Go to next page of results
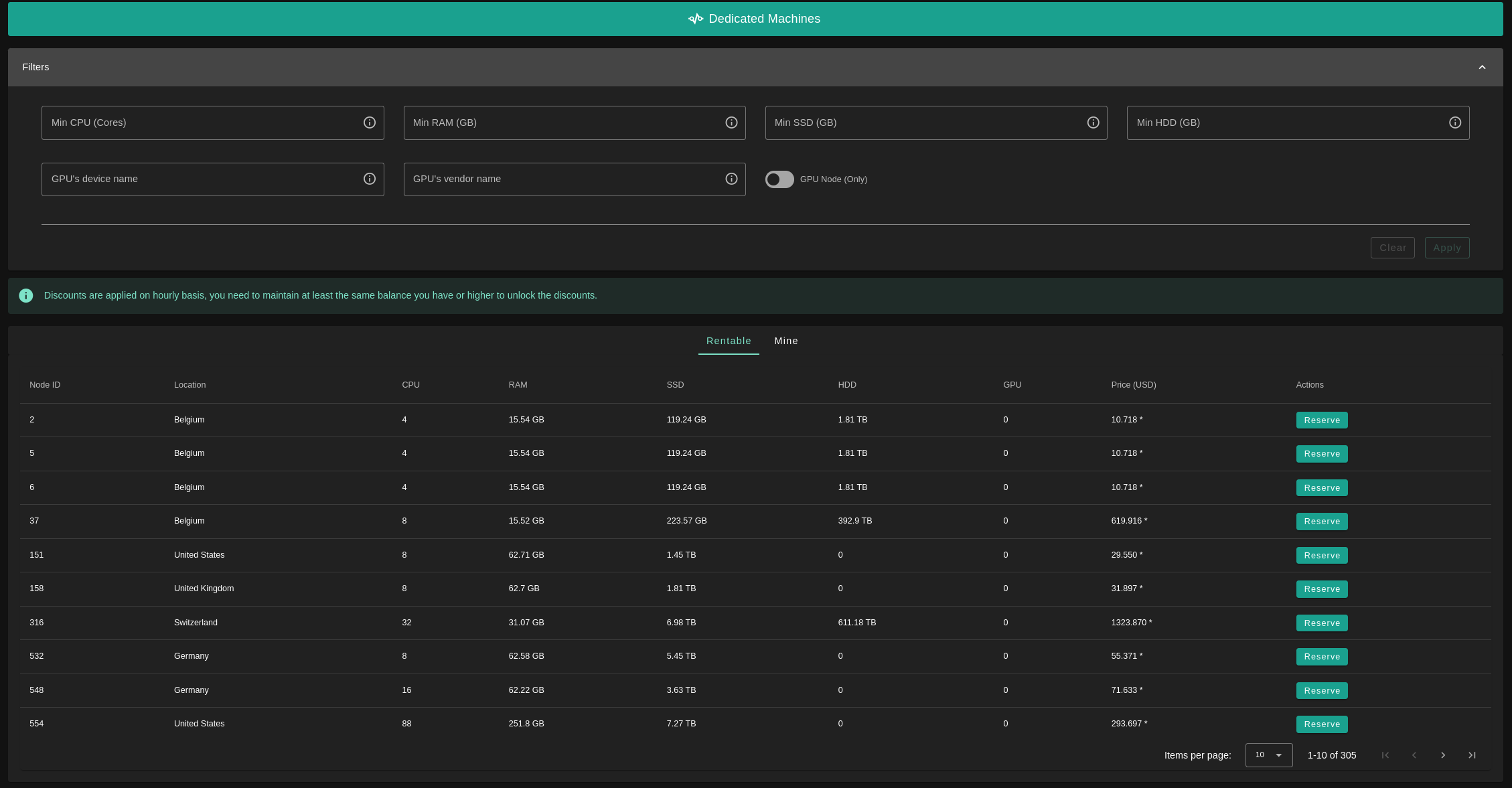The image size is (1512, 788). point(1443,755)
